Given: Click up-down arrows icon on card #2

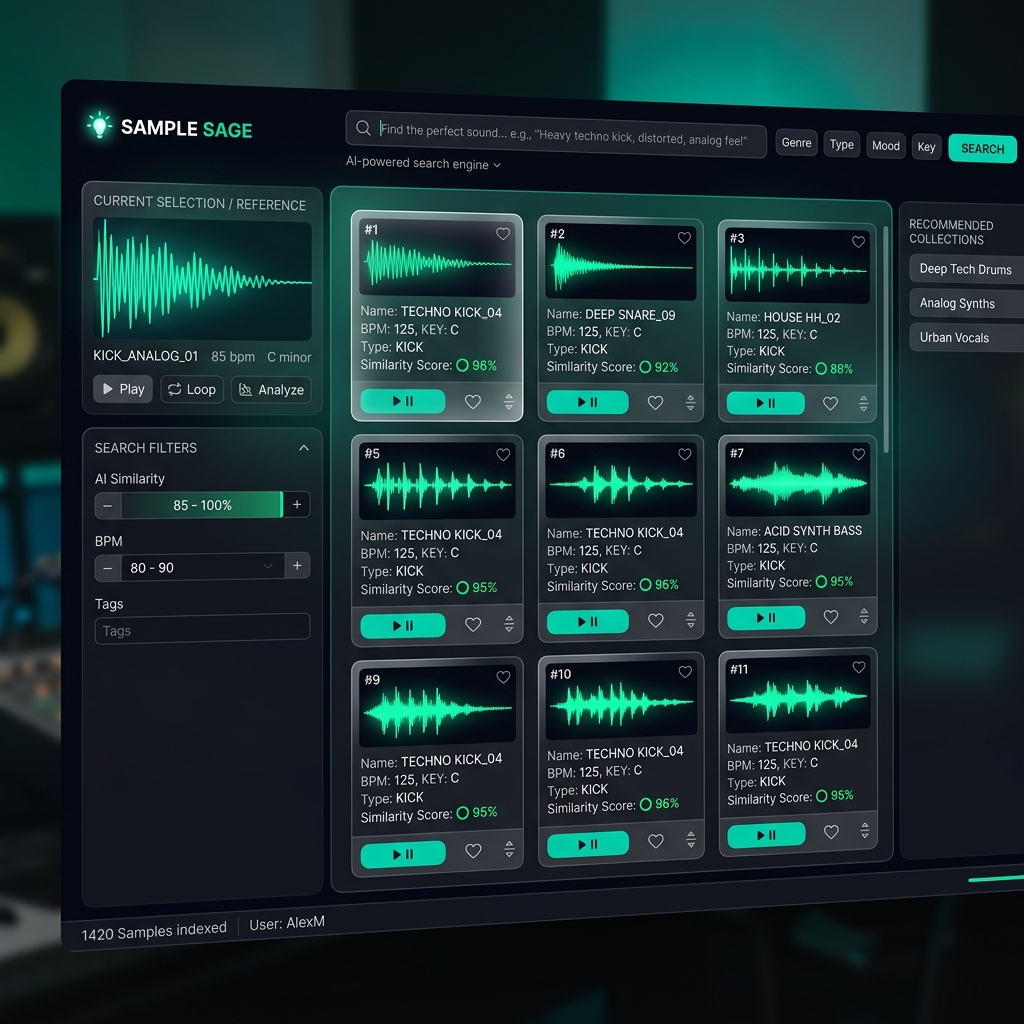Looking at the screenshot, I should (690, 403).
